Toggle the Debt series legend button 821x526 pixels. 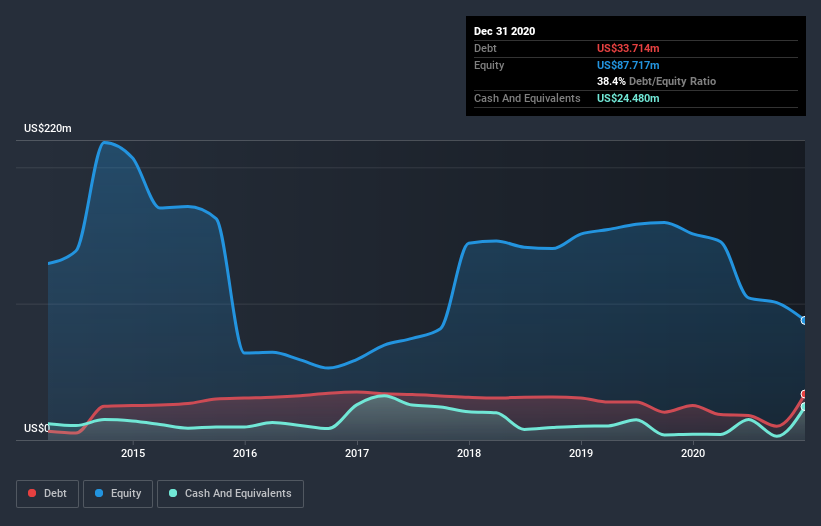47,494
